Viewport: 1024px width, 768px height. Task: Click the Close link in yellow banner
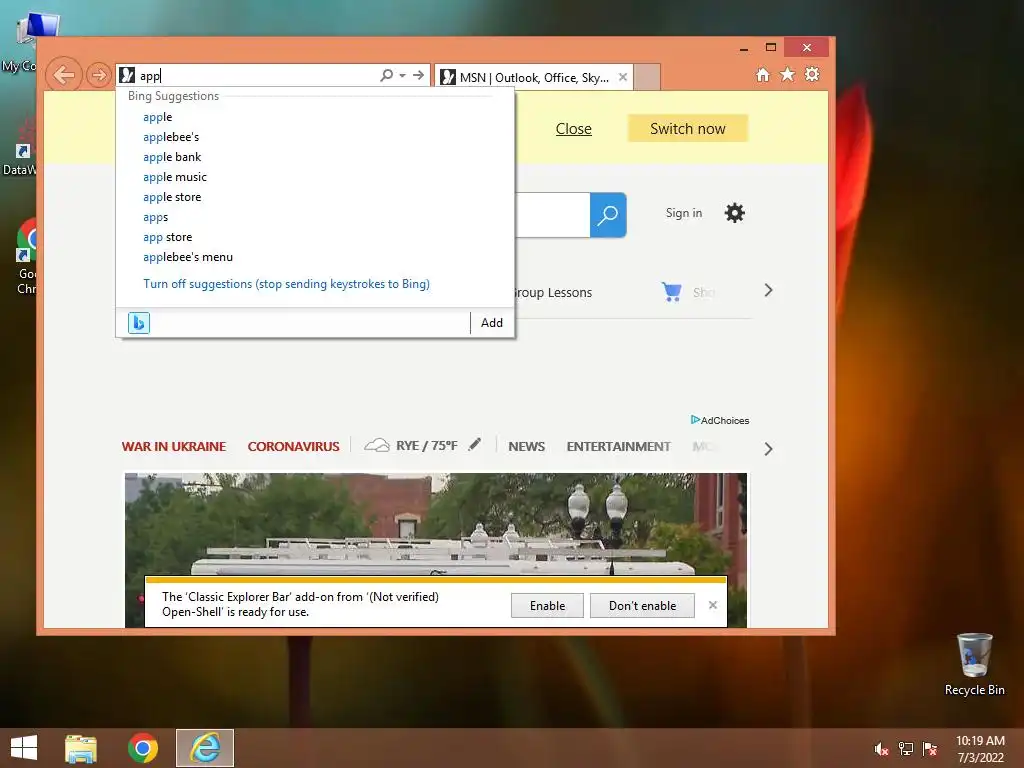(573, 129)
